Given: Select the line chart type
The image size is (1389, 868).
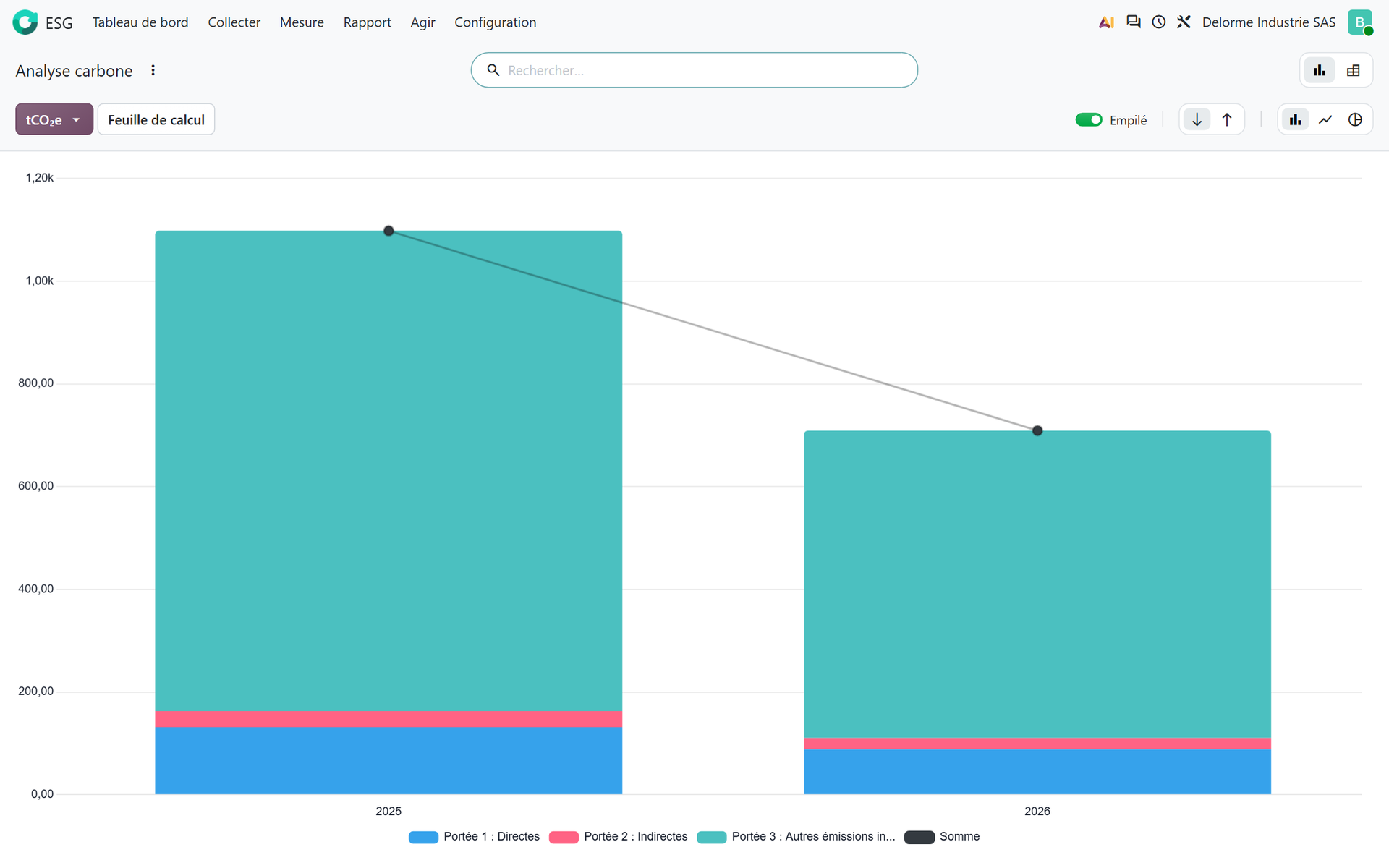Looking at the screenshot, I should click(1325, 119).
